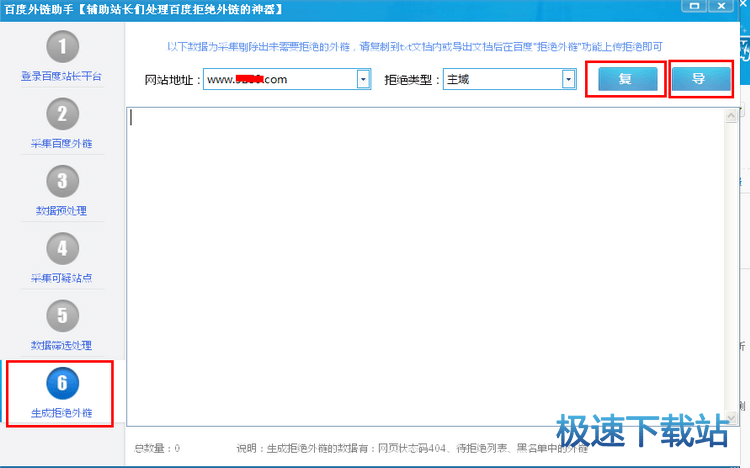Click the 拒绝类型： label
Screen dimensions: 750x468
point(412,80)
